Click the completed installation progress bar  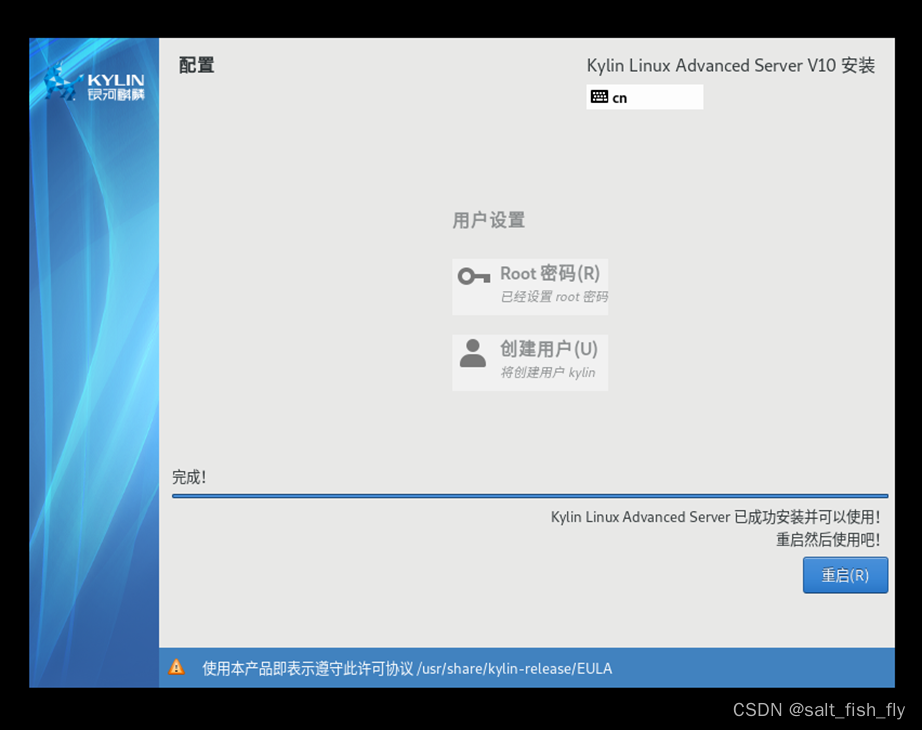(530, 494)
